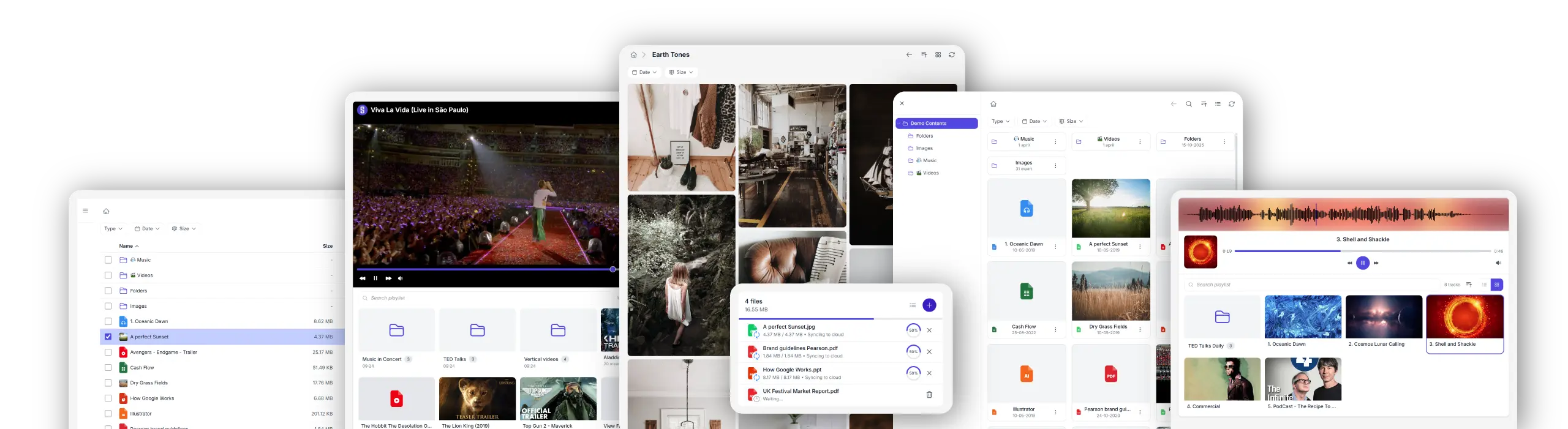Click the home icon beside the Earth Tones breadcrumb
Image resolution: width=1568 pixels, height=429 pixels.
pyautogui.click(x=634, y=54)
